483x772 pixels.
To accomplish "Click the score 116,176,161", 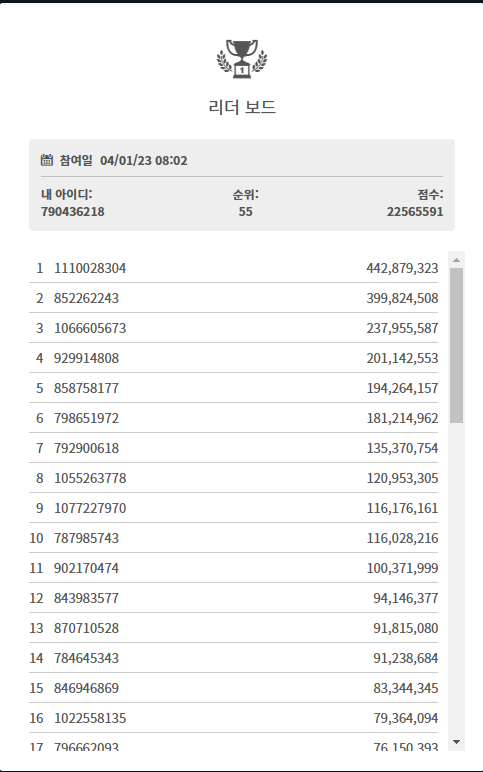I will [402, 509].
